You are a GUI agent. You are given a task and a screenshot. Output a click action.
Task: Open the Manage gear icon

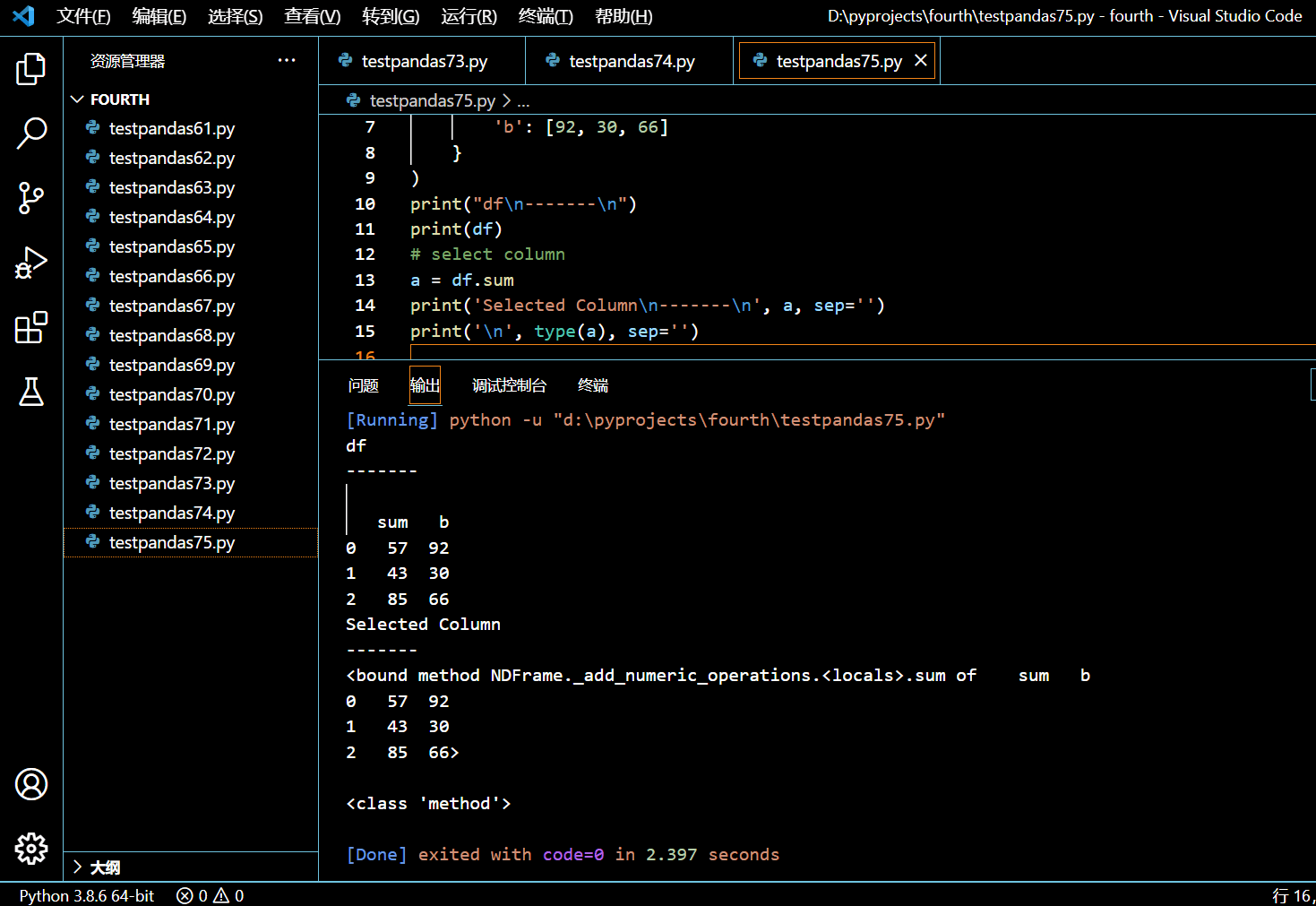pyautogui.click(x=31, y=849)
